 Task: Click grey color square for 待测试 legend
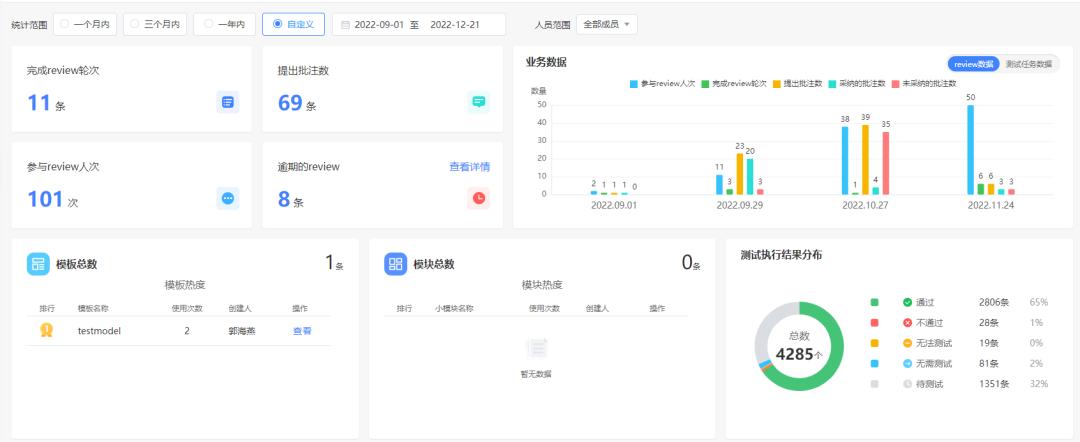click(x=875, y=383)
